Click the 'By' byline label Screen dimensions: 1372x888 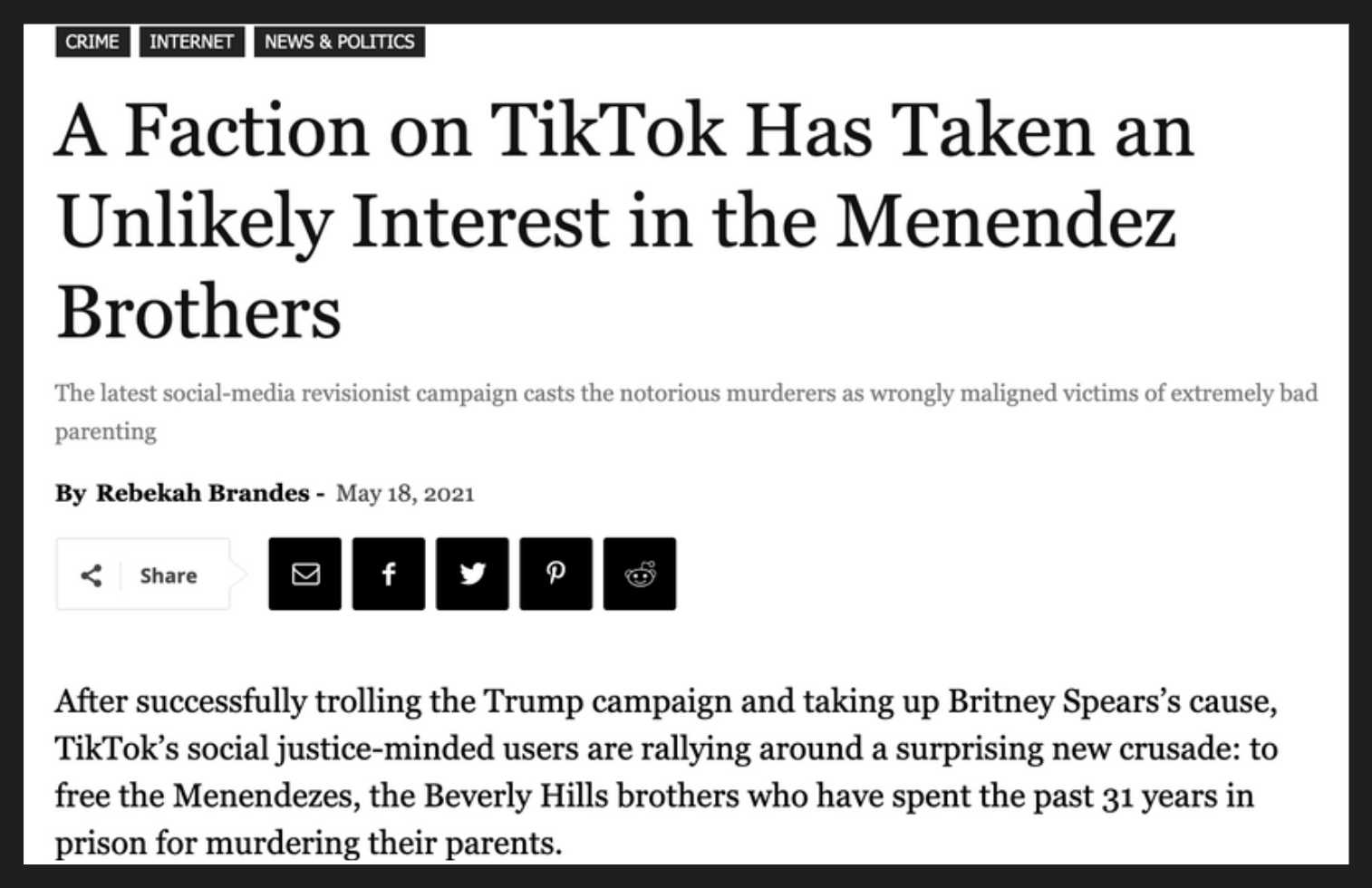(x=71, y=493)
